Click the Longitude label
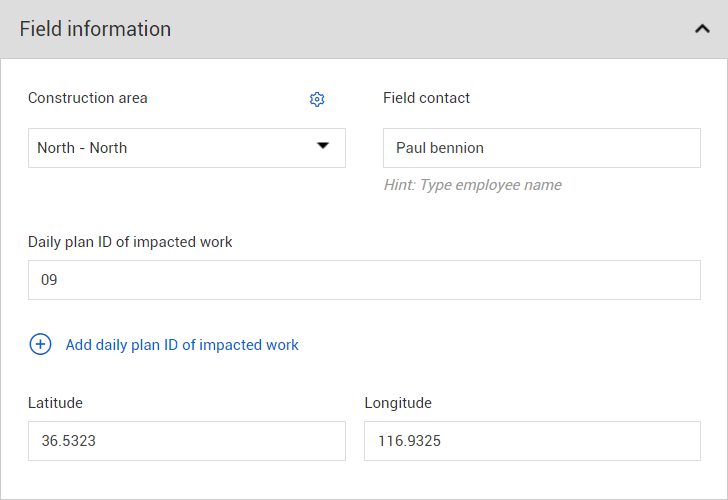This screenshot has width=728, height=500. click(x=398, y=403)
